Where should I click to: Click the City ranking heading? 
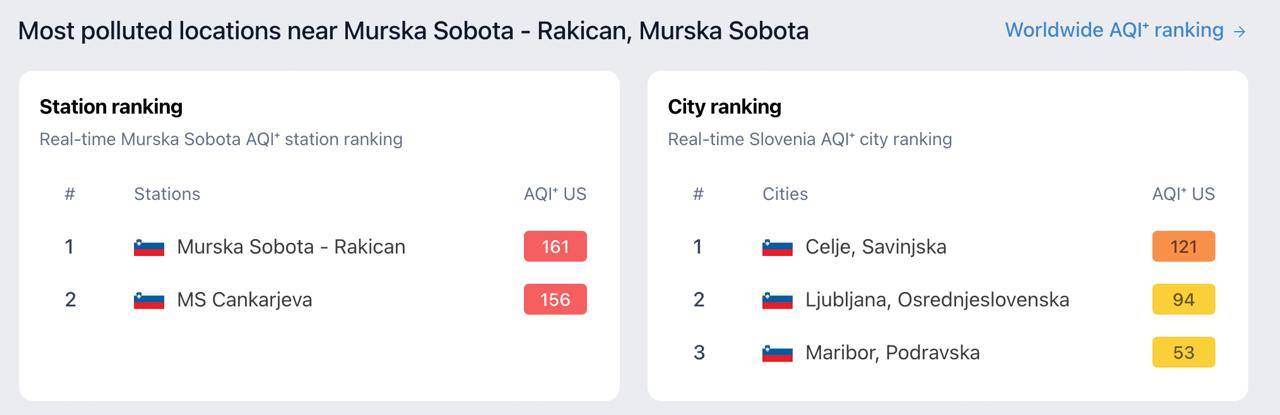click(724, 106)
